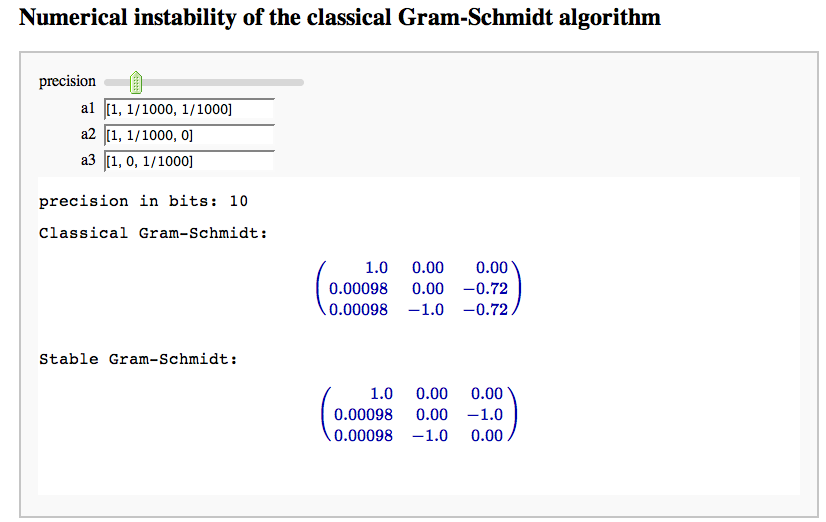Click the top-left 1.0 entry of the Stable matrix

pos(381,394)
